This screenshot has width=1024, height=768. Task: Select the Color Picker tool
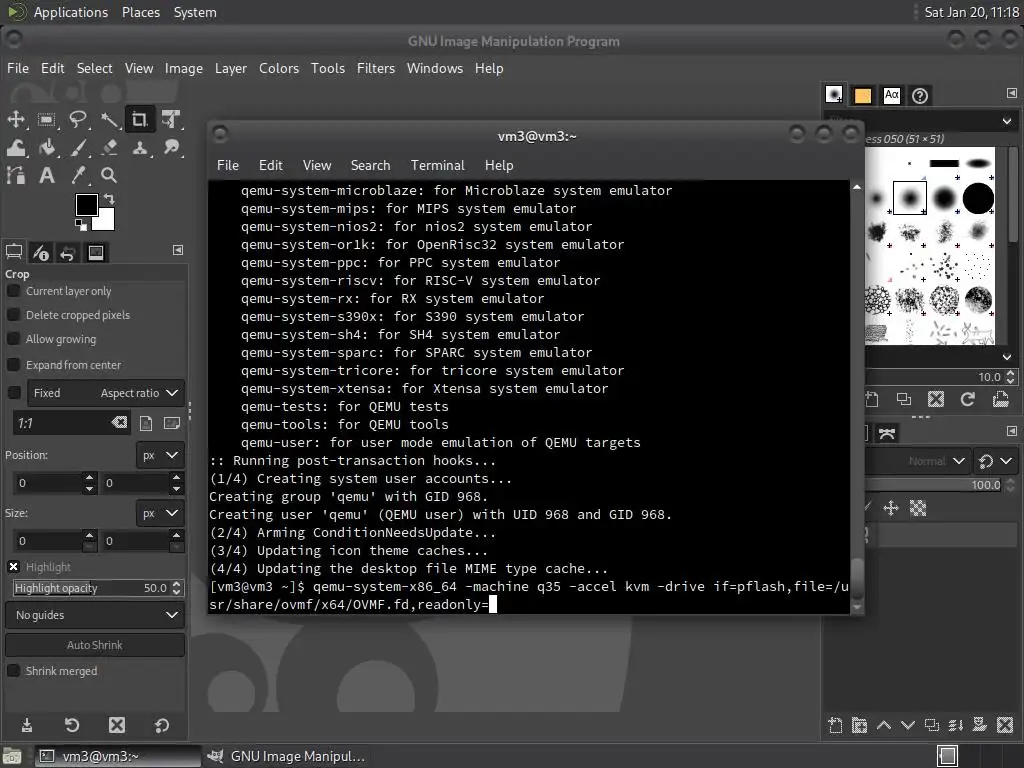(x=78, y=175)
